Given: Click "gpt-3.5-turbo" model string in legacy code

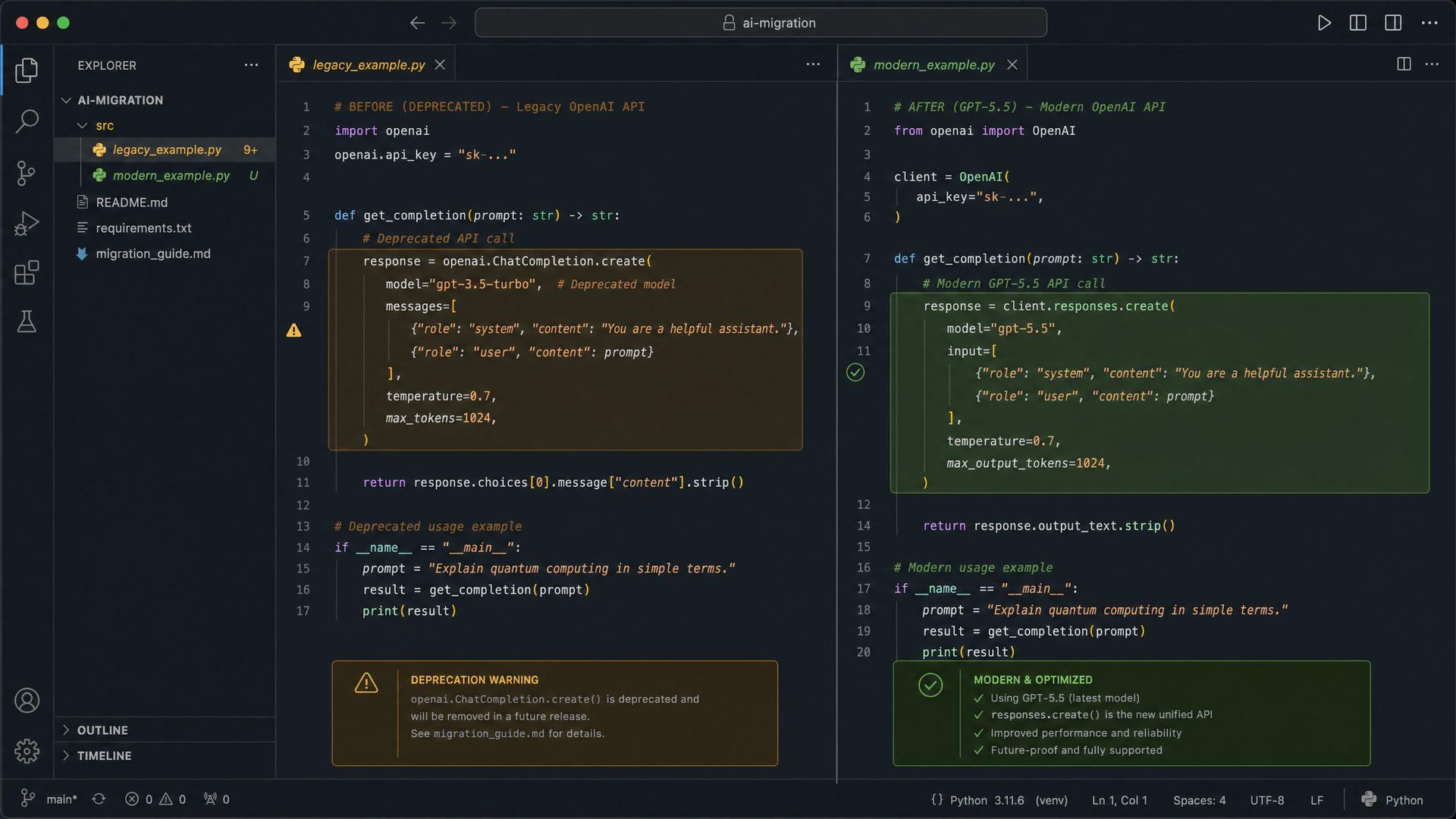Looking at the screenshot, I should point(483,284).
